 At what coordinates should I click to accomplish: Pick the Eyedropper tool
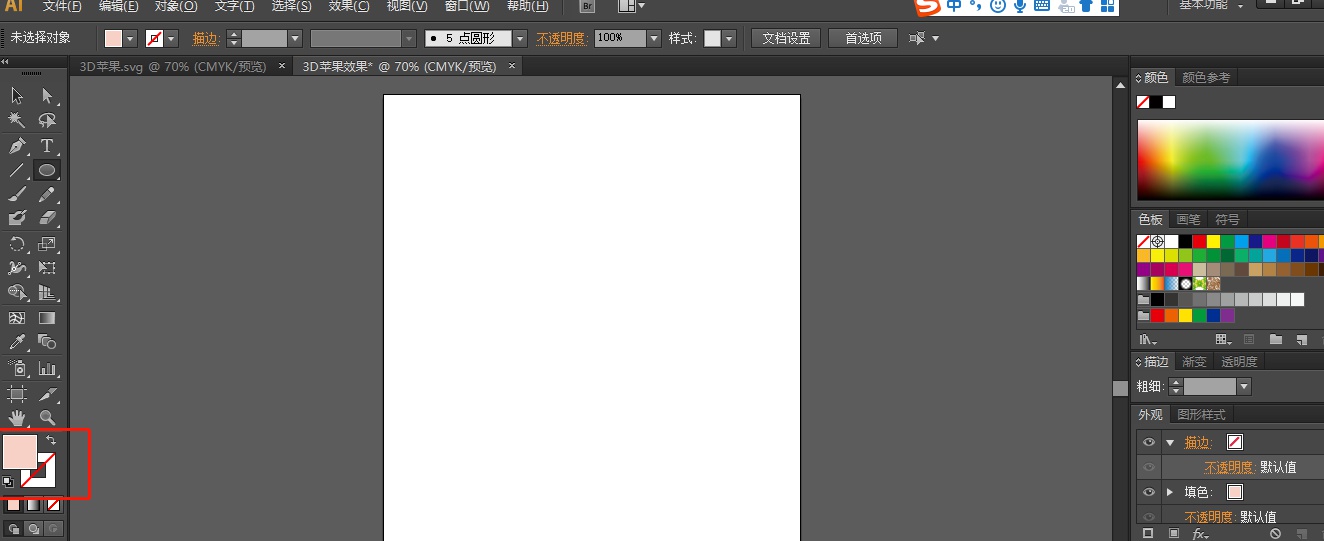[17, 343]
